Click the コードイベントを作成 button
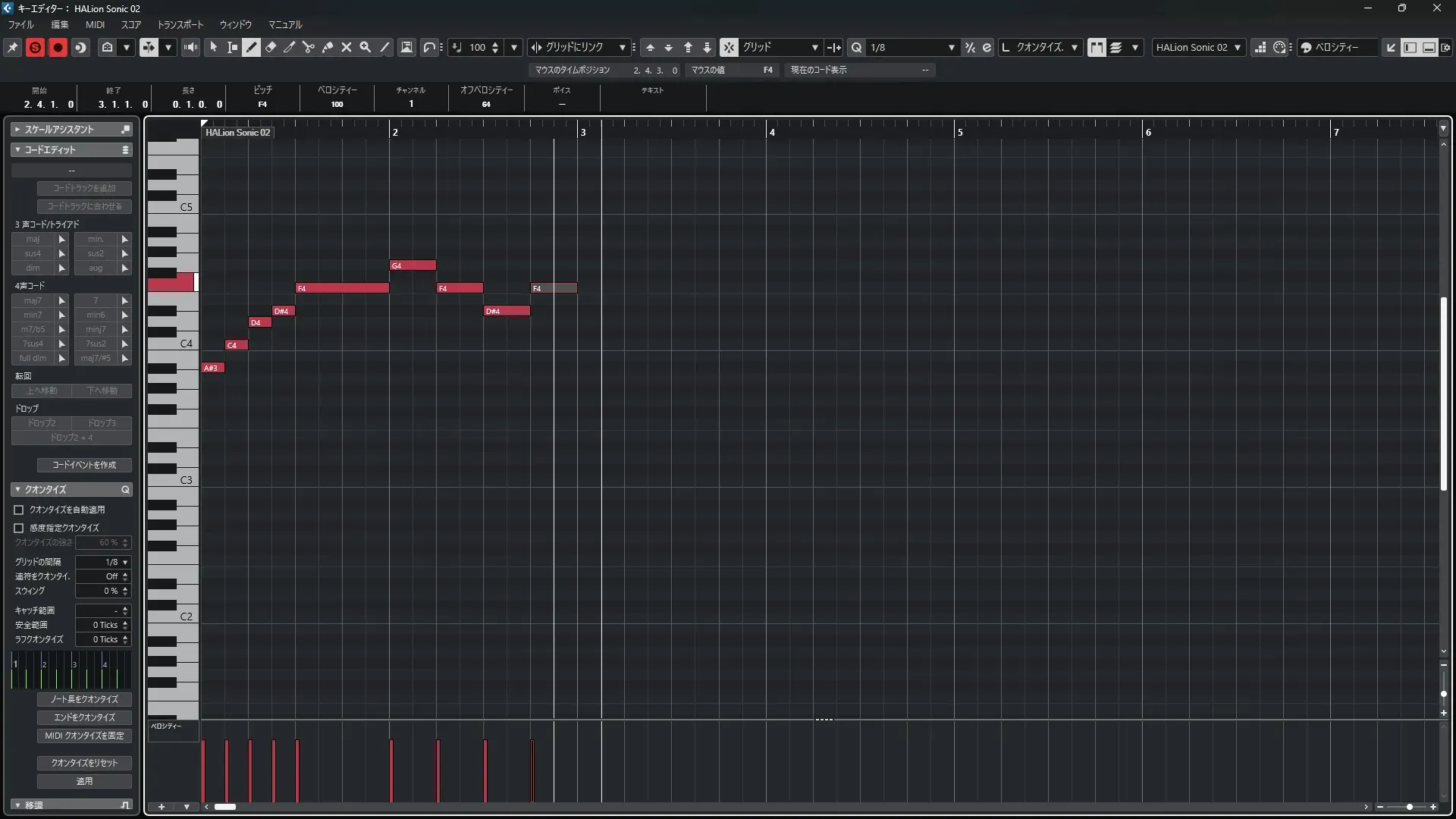1456x819 pixels. (x=84, y=465)
